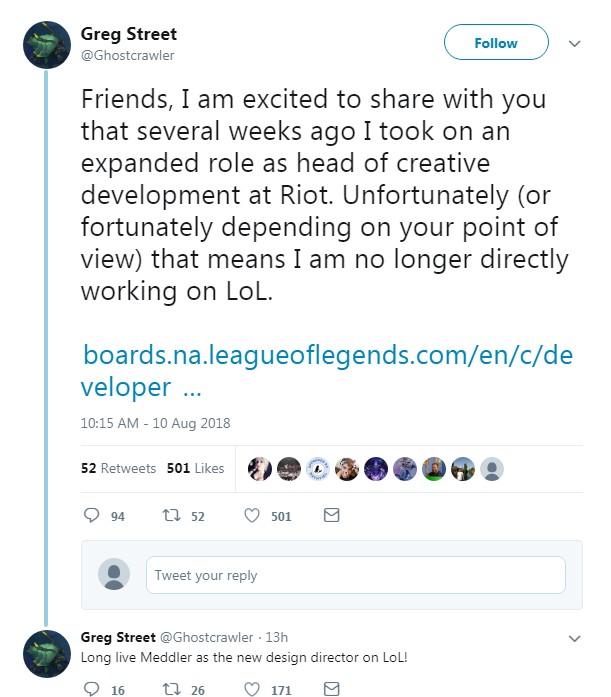
Task: Open the 10:15 AM - 10 Aug 2018 timestamp
Action: [x=155, y=423]
